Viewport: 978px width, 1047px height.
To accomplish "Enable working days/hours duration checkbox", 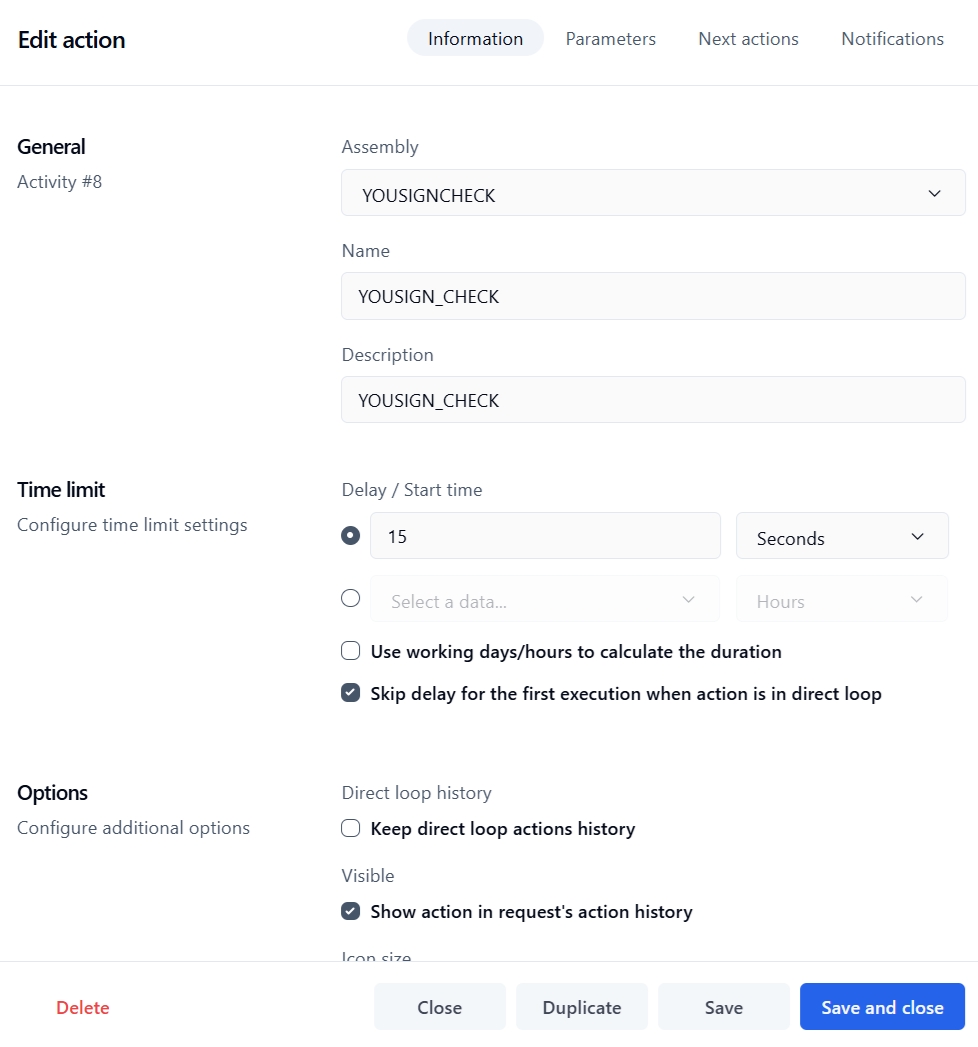I will pos(351,652).
